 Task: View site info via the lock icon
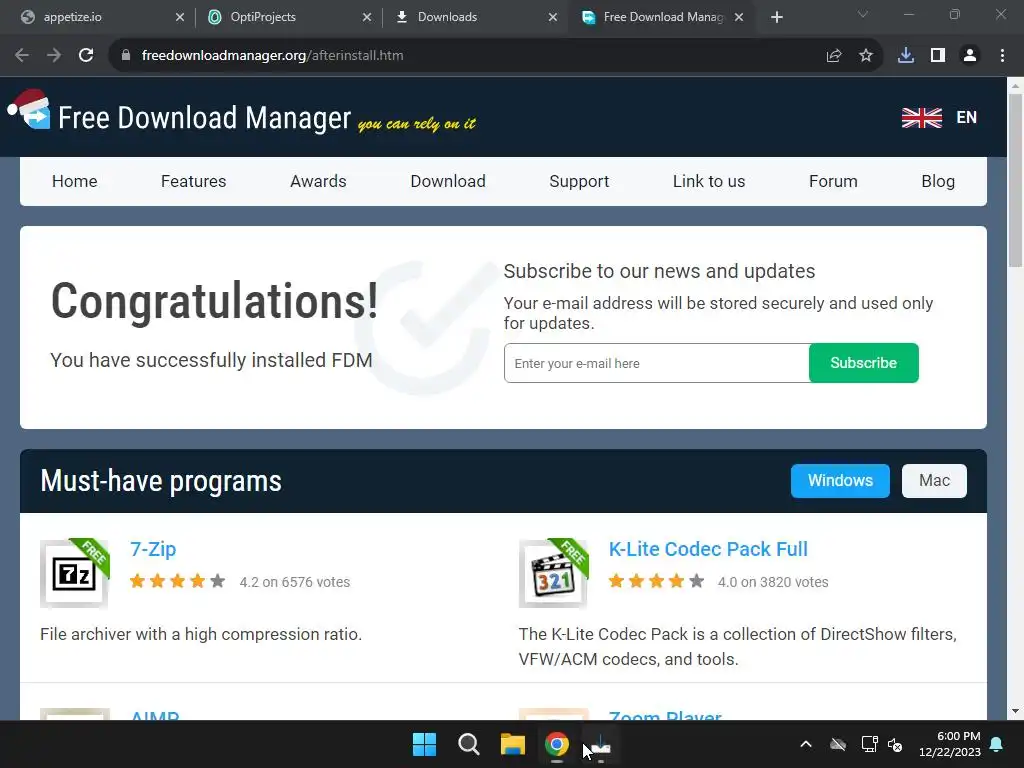tap(126, 56)
